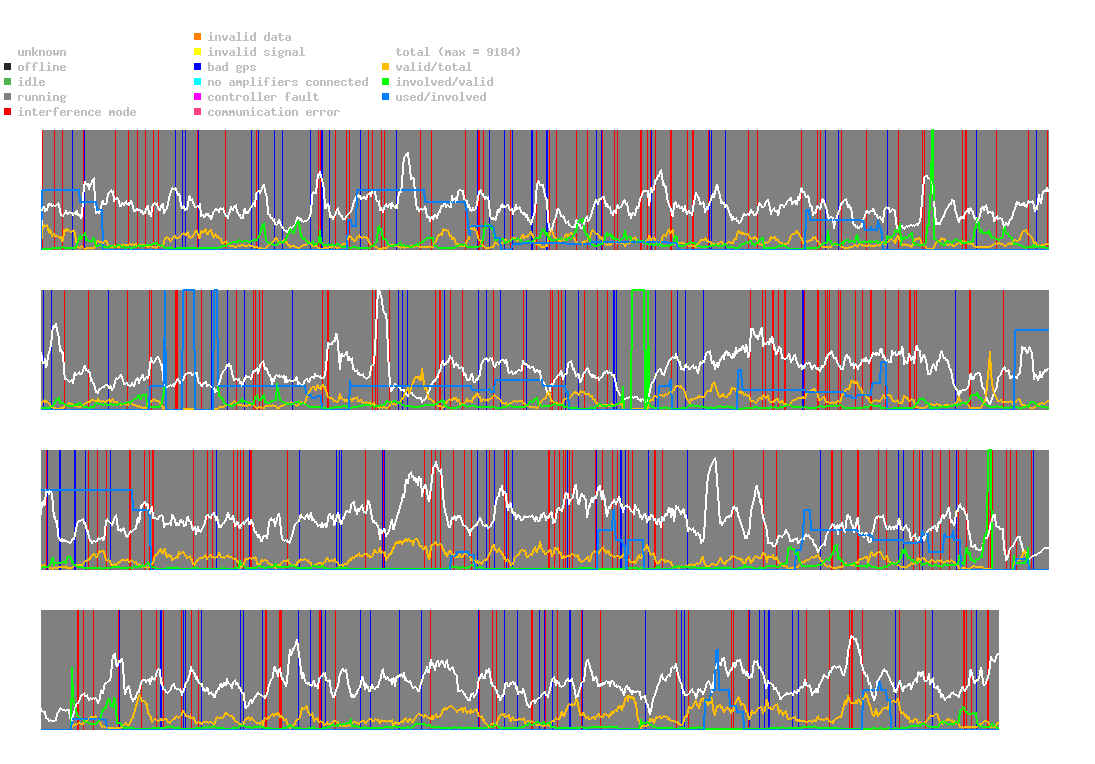Select the yellow invalid signal legend swatch
The width and height of the screenshot is (1095, 764).
tap(198, 52)
